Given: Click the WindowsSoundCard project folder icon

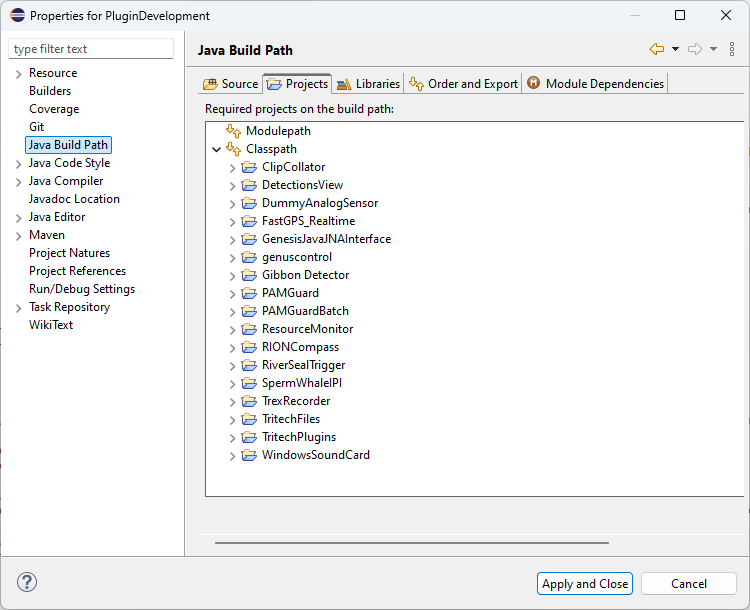Looking at the screenshot, I should click(249, 455).
